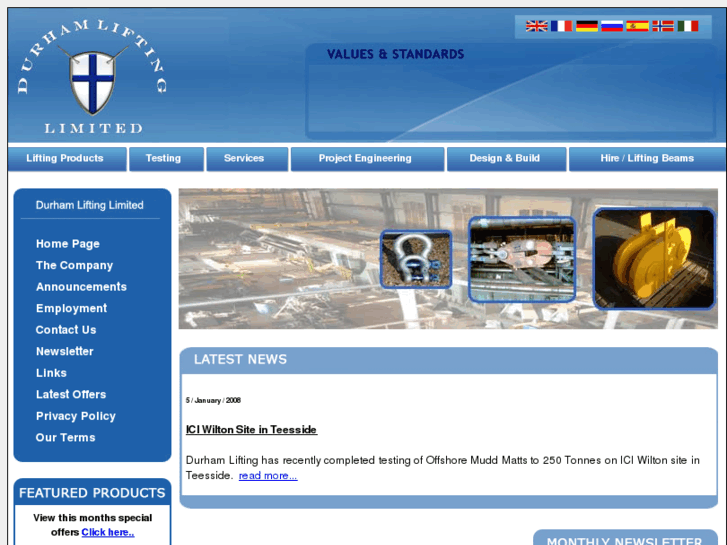This screenshot has height=545, width=727.
Task: Open Privacy Policy sidebar link
Action: click(76, 416)
